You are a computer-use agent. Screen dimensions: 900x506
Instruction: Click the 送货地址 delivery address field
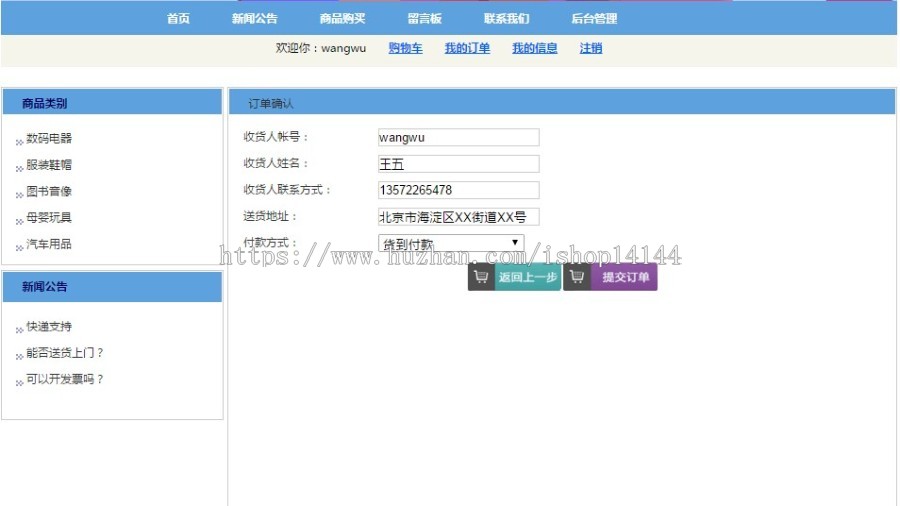click(x=459, y=217)
